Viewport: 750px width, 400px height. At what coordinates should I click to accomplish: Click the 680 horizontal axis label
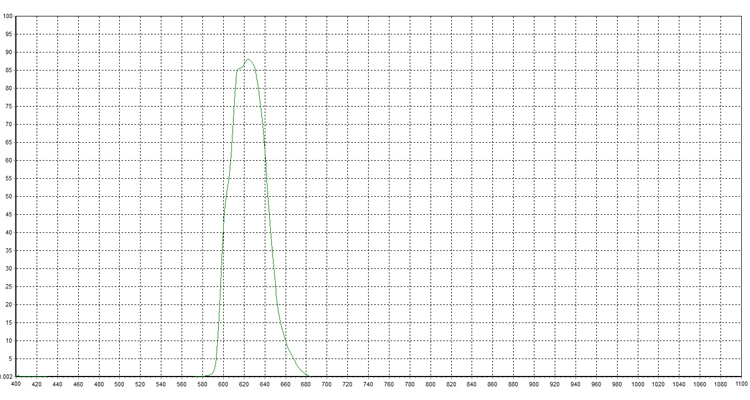point(306,384)
